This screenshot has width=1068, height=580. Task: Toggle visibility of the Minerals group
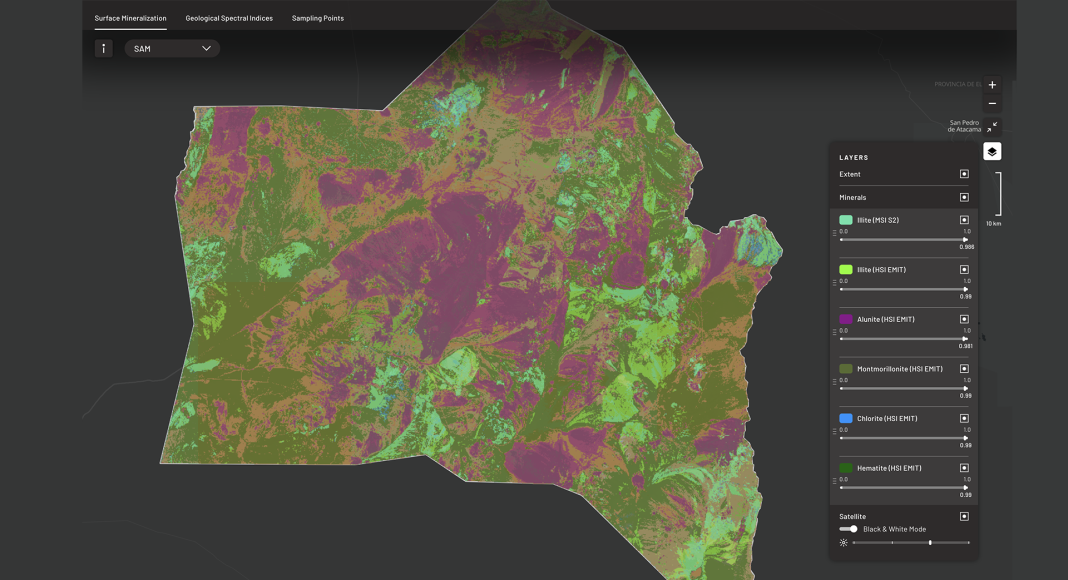[x=964, y=198]
